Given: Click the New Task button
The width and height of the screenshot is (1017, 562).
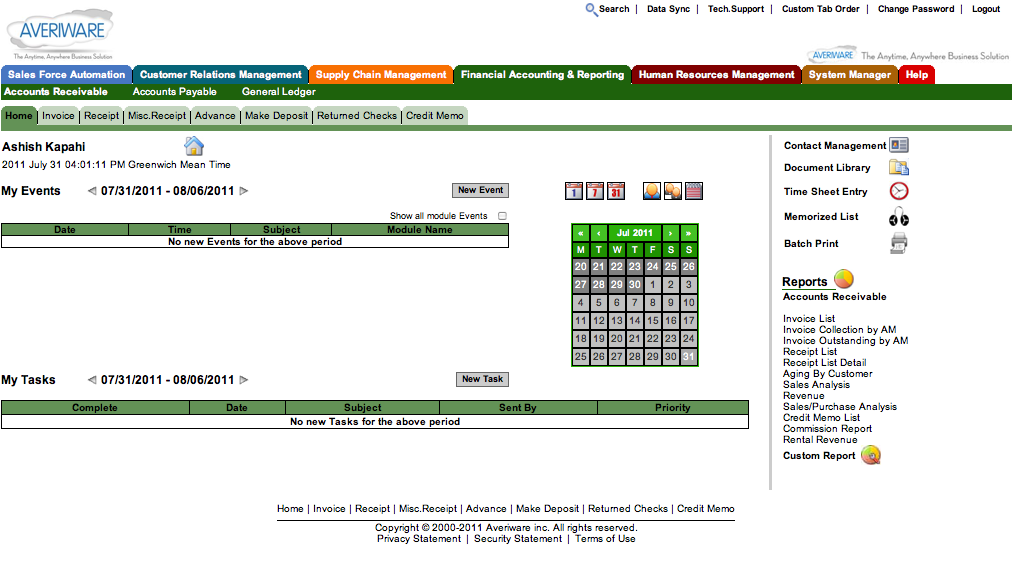Looking at the screenshot, I should (483, 379).
